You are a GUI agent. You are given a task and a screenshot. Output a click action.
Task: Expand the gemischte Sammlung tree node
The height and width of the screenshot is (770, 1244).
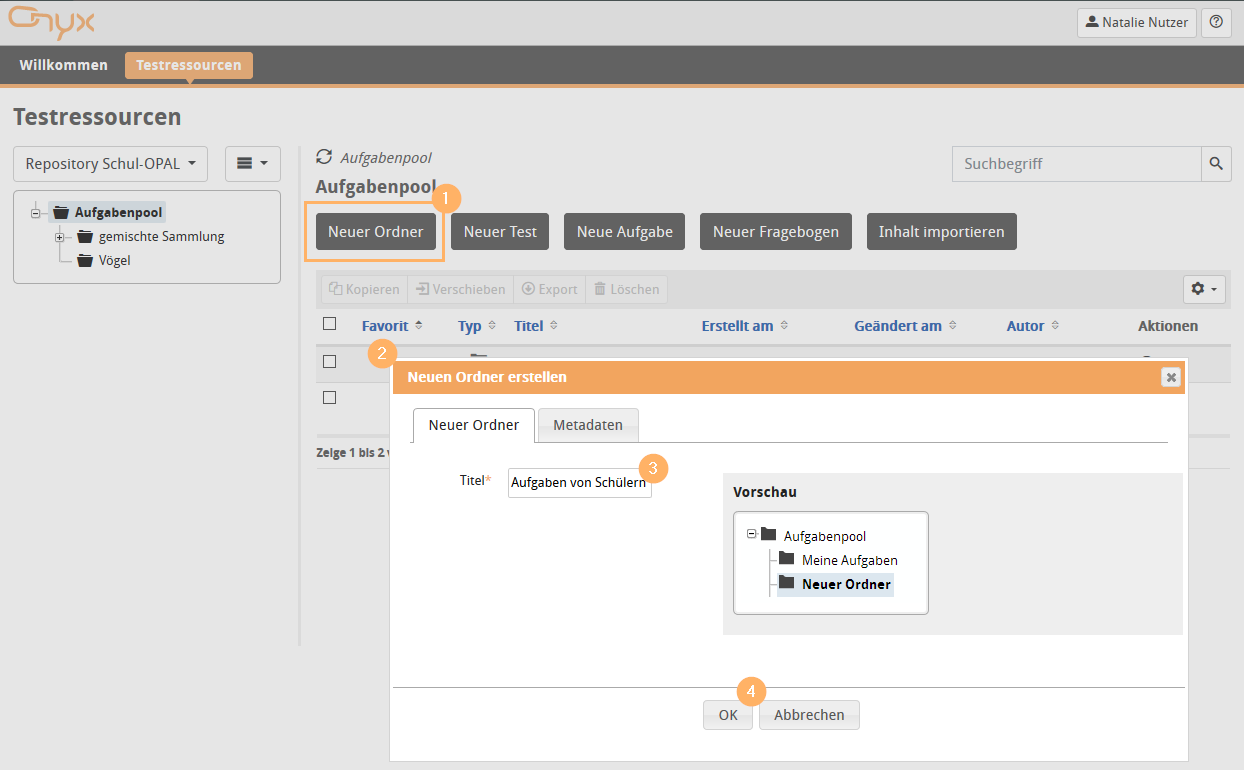click(x=60, y=237)
